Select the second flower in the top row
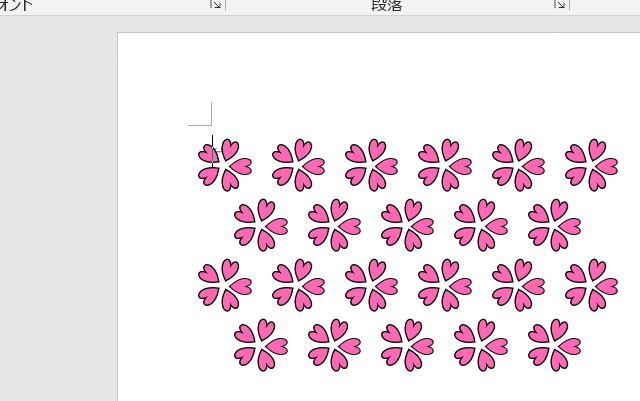Screen dimensions: 640x401 298,165
